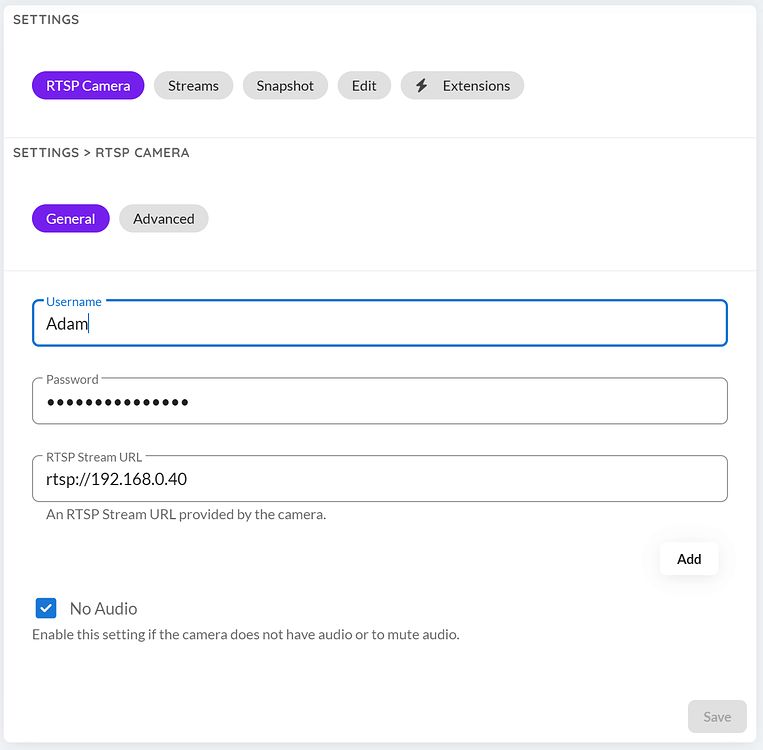The height and width of the screenshot is (750, 763).
Task: Click the RTSP Stream URL helper text
Action: [186, 514]
